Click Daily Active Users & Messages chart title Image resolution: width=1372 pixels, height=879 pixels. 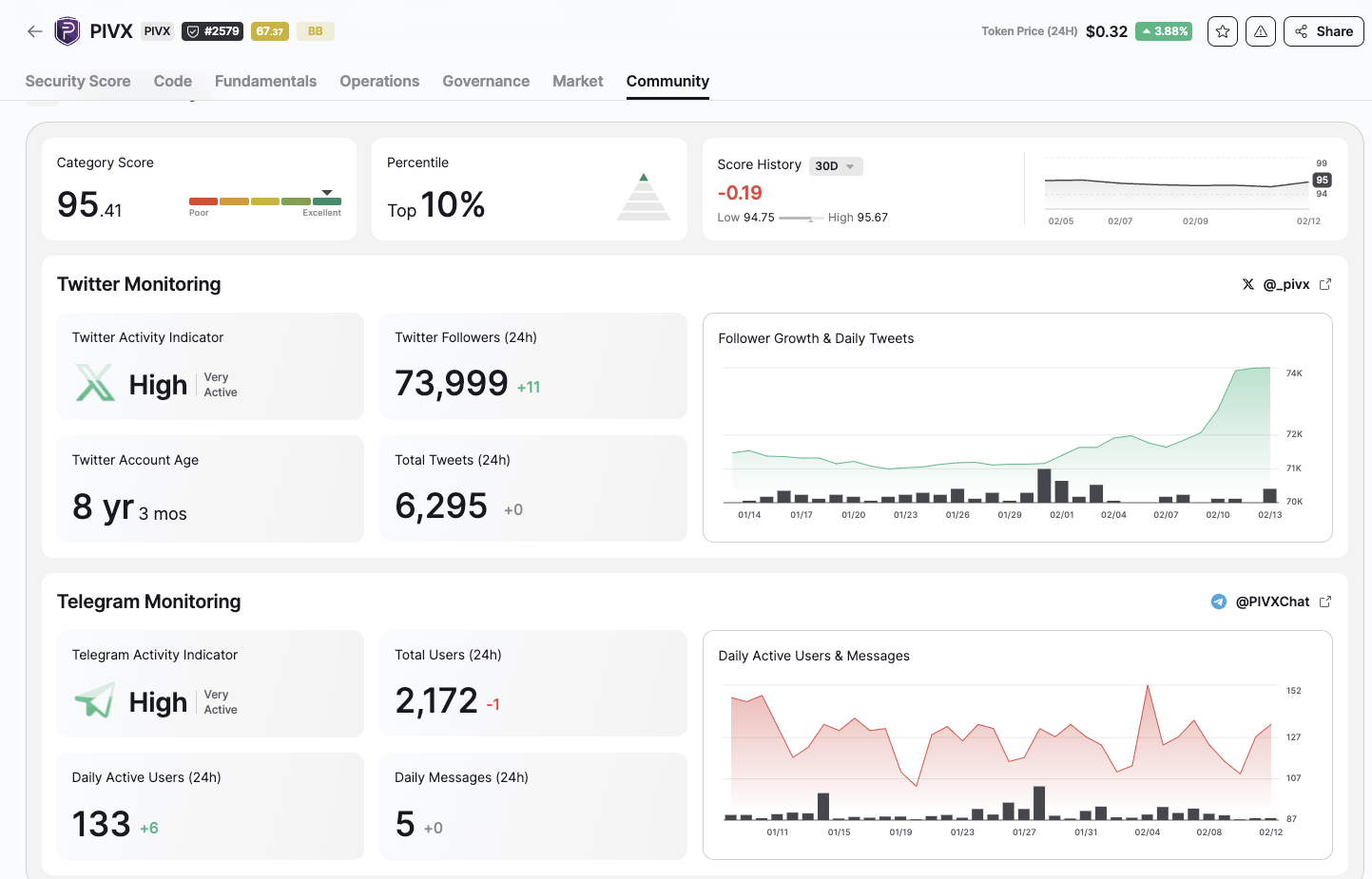click(x=814, y=656)
